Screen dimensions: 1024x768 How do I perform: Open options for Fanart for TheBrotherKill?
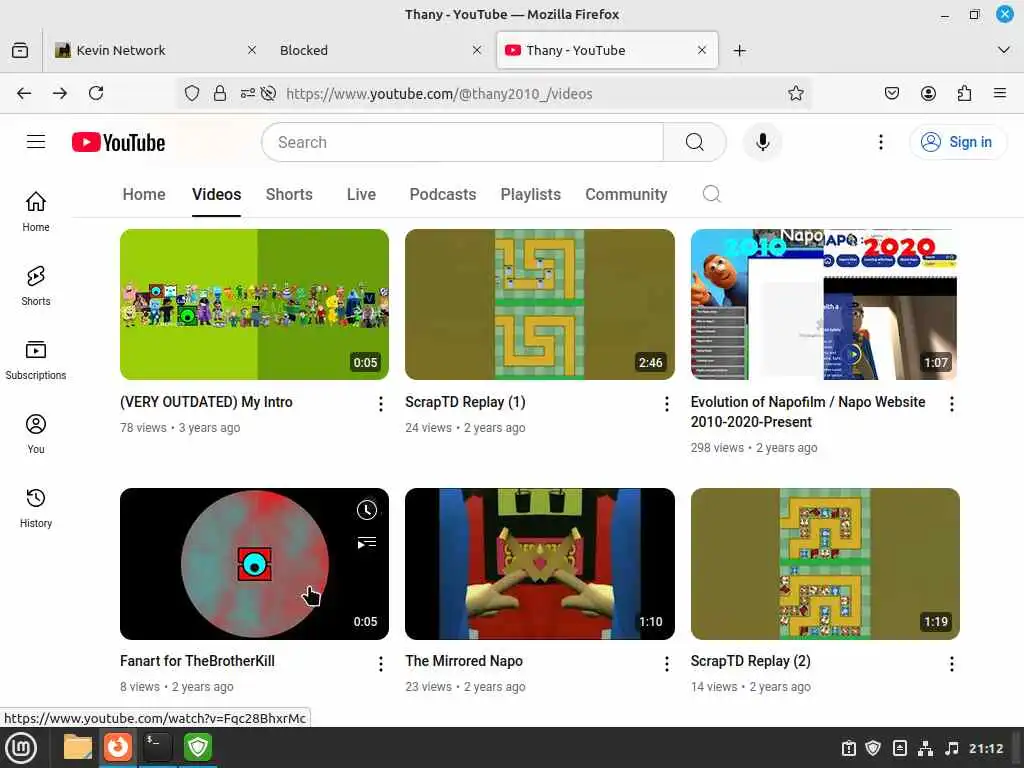click(380, 664)
